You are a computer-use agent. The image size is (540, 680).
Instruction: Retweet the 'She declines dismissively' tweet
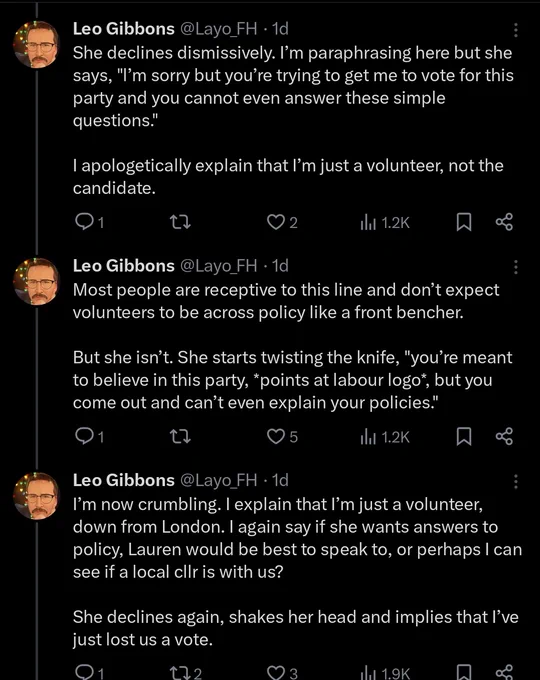[180, 222]
